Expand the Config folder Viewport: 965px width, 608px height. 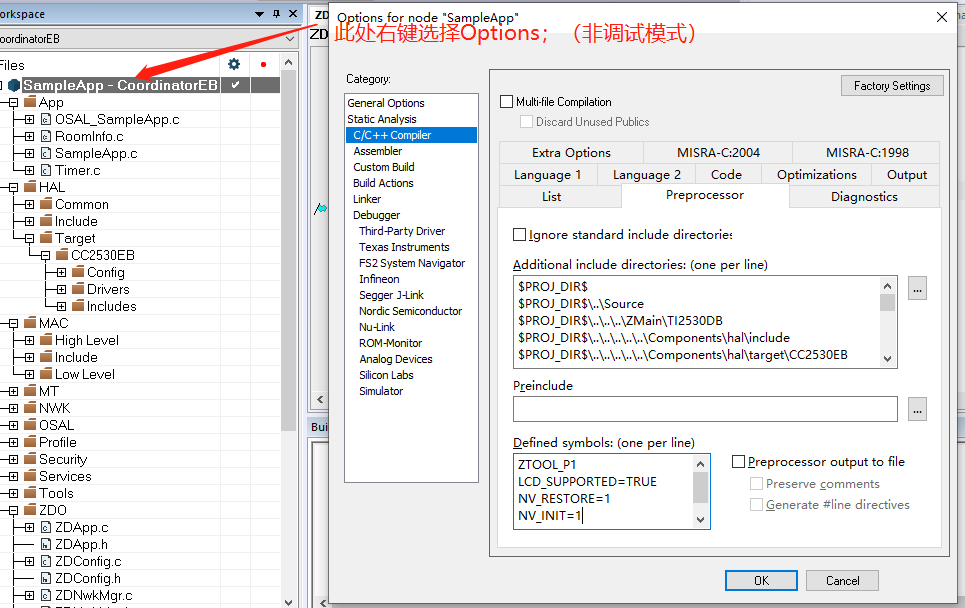(x=61, y=272)
